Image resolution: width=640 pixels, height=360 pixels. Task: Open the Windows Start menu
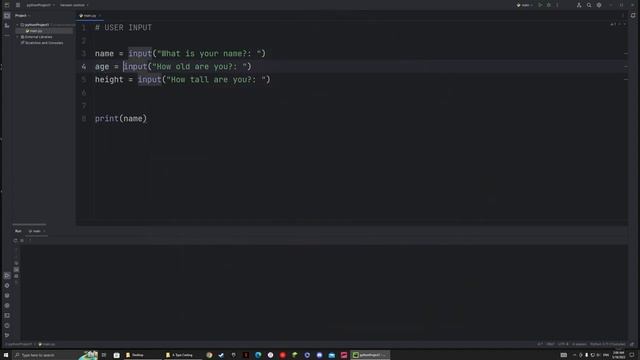click(6, 355)
